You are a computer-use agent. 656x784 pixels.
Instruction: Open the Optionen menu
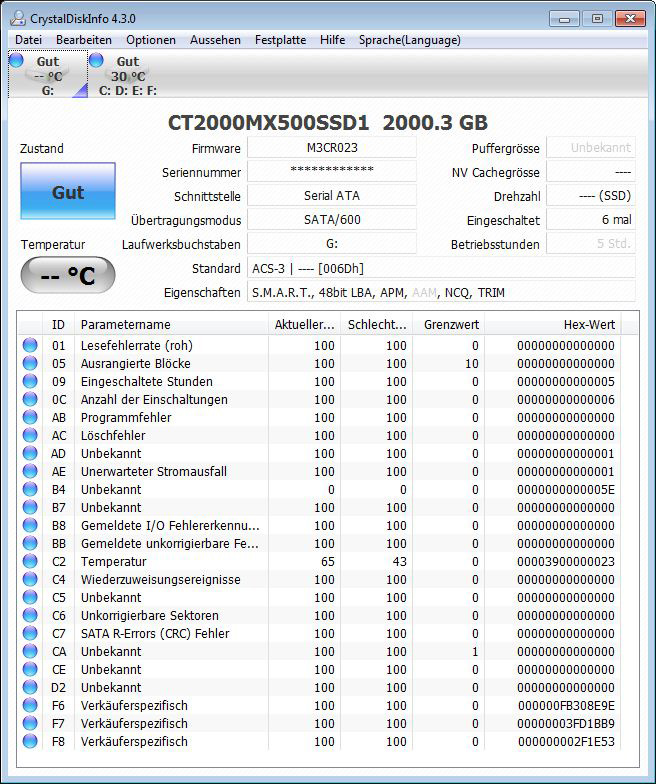(x=150, y=40)
